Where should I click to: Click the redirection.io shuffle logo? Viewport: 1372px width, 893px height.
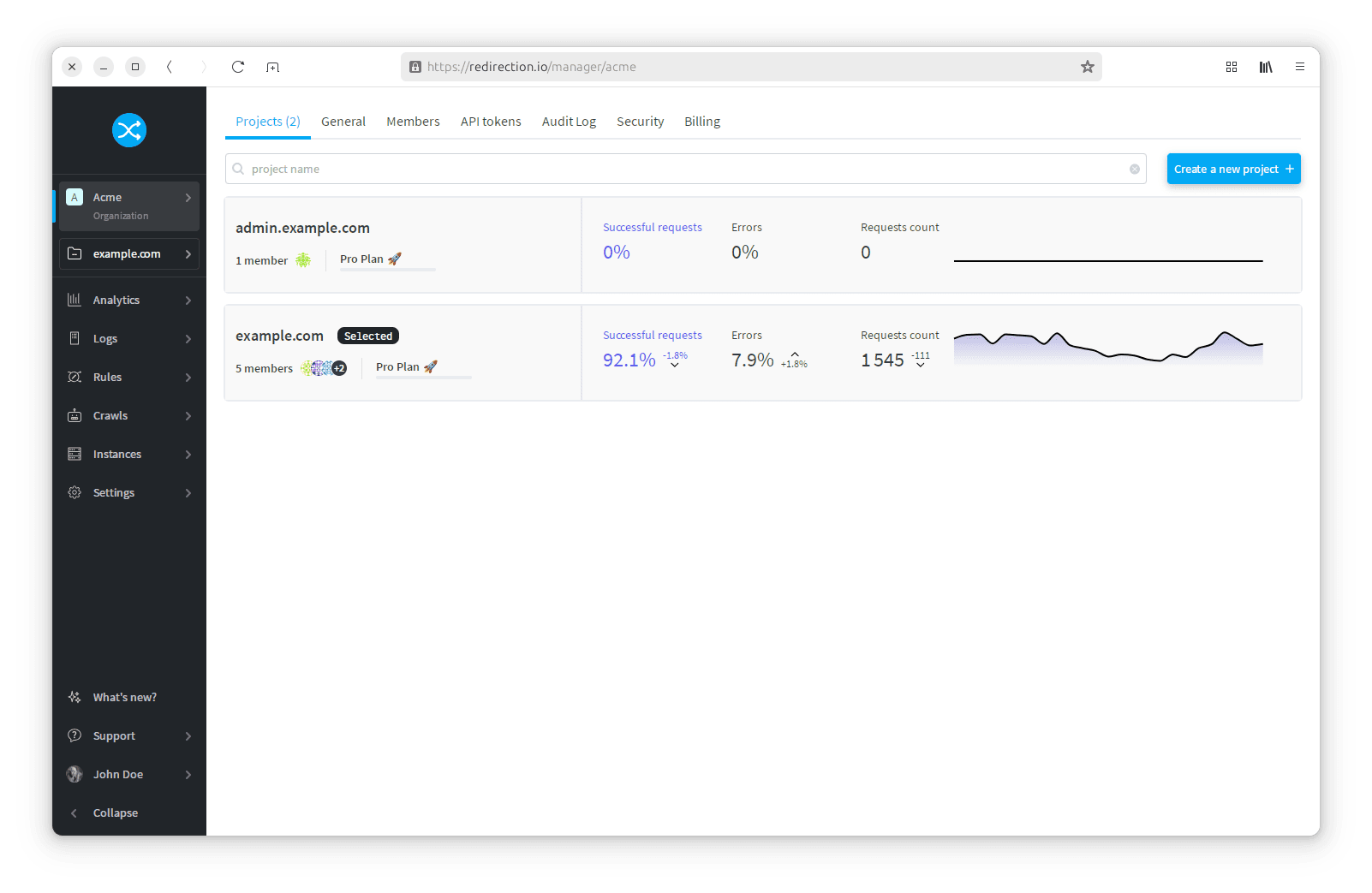[x=129, y=130]
